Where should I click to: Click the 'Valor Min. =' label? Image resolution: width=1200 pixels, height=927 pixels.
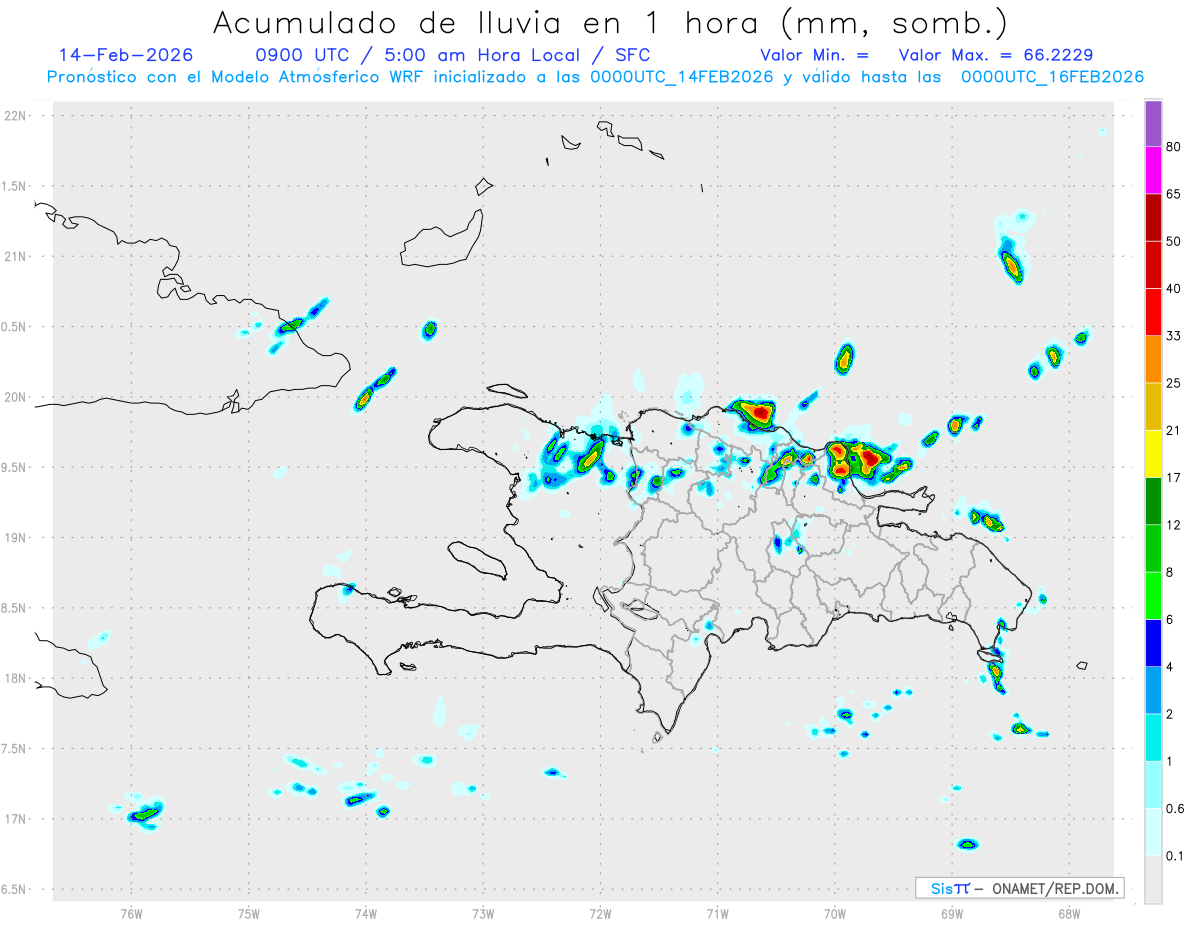point(814,55)
